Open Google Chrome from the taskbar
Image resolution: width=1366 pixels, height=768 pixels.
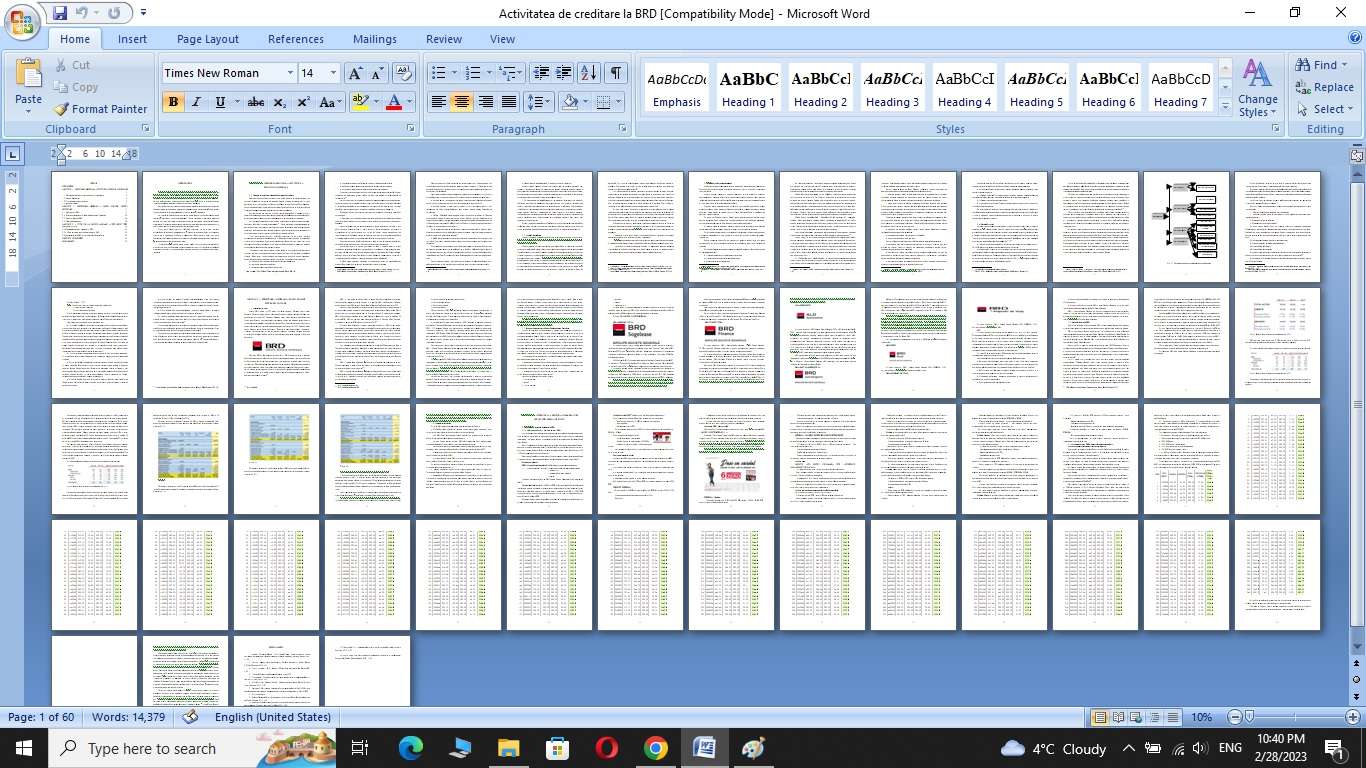click(655, 748)
